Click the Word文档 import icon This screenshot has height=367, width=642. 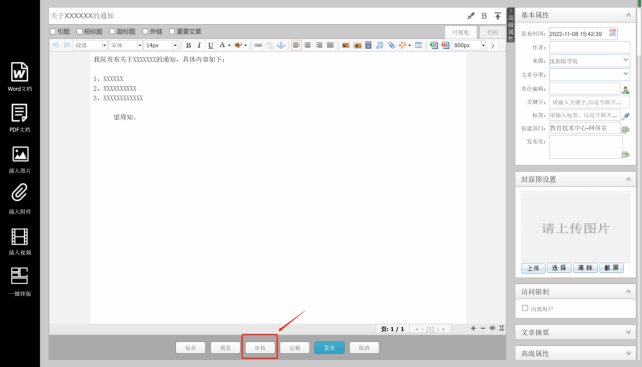19,72
